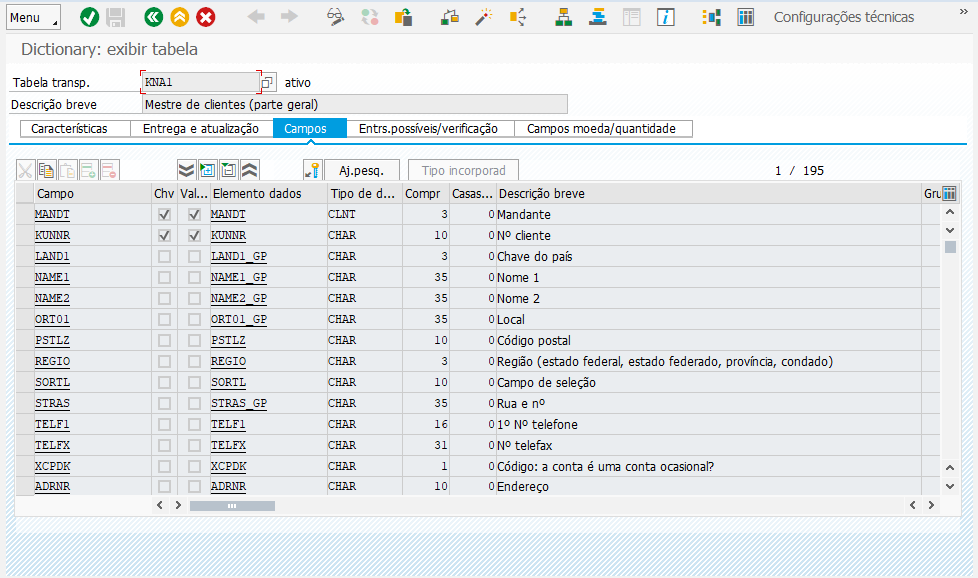Click the Display/Change glasses-pencil icon
Screen dimensions: 978x578
pos(335,17)
